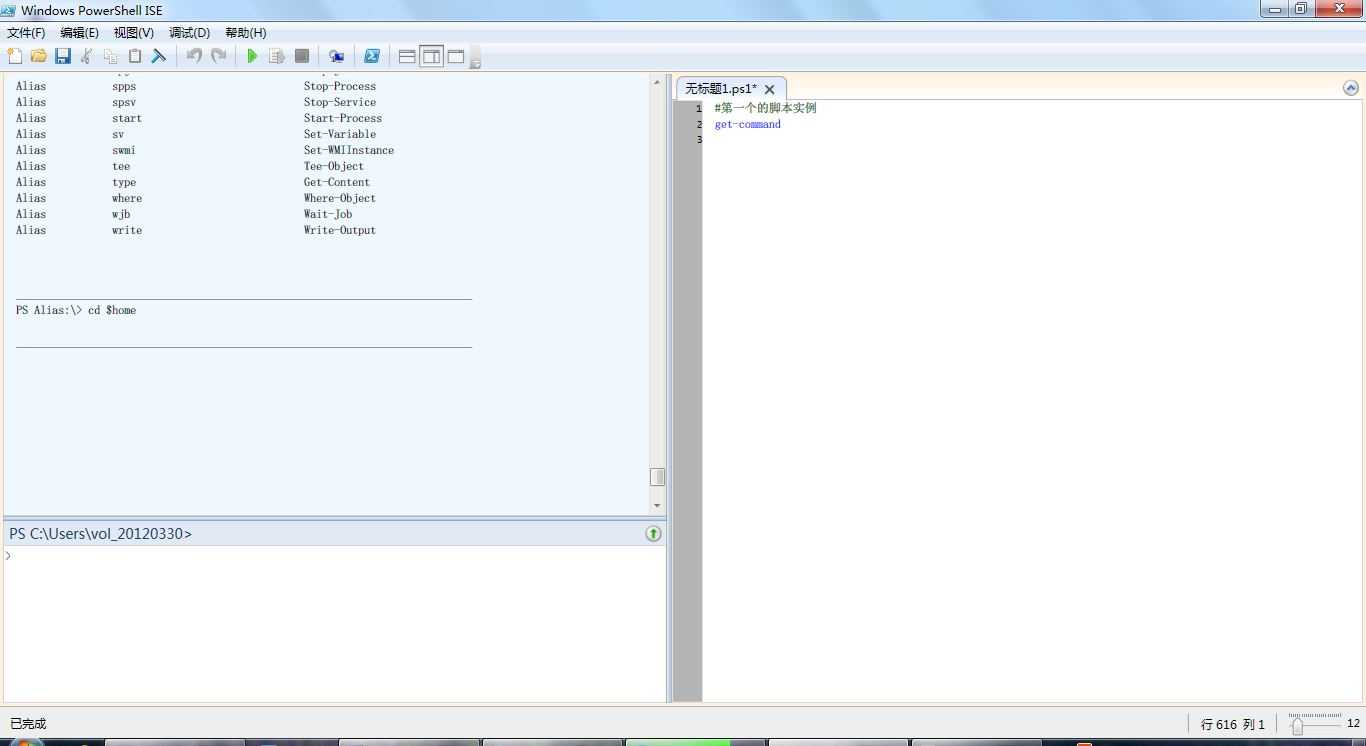
Task: Run the script with green arrow
Action: point(252,56)
